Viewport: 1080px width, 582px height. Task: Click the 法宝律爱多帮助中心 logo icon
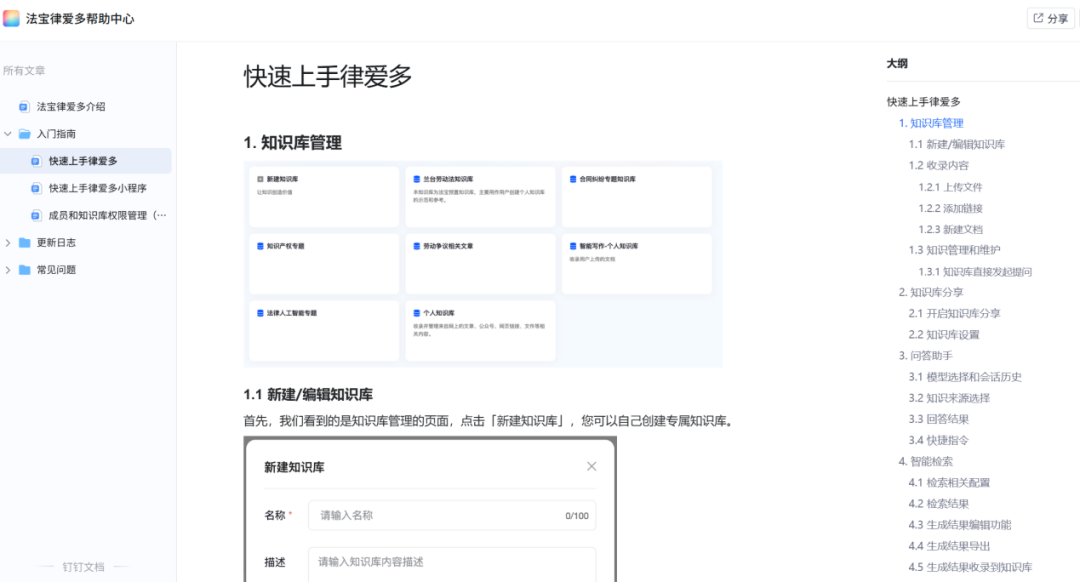click(x=13, y=18)
